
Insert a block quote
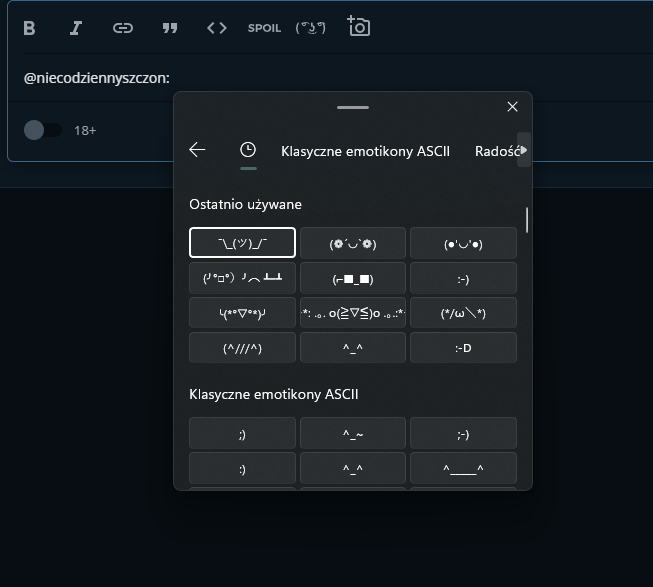(x=169, y=28)
